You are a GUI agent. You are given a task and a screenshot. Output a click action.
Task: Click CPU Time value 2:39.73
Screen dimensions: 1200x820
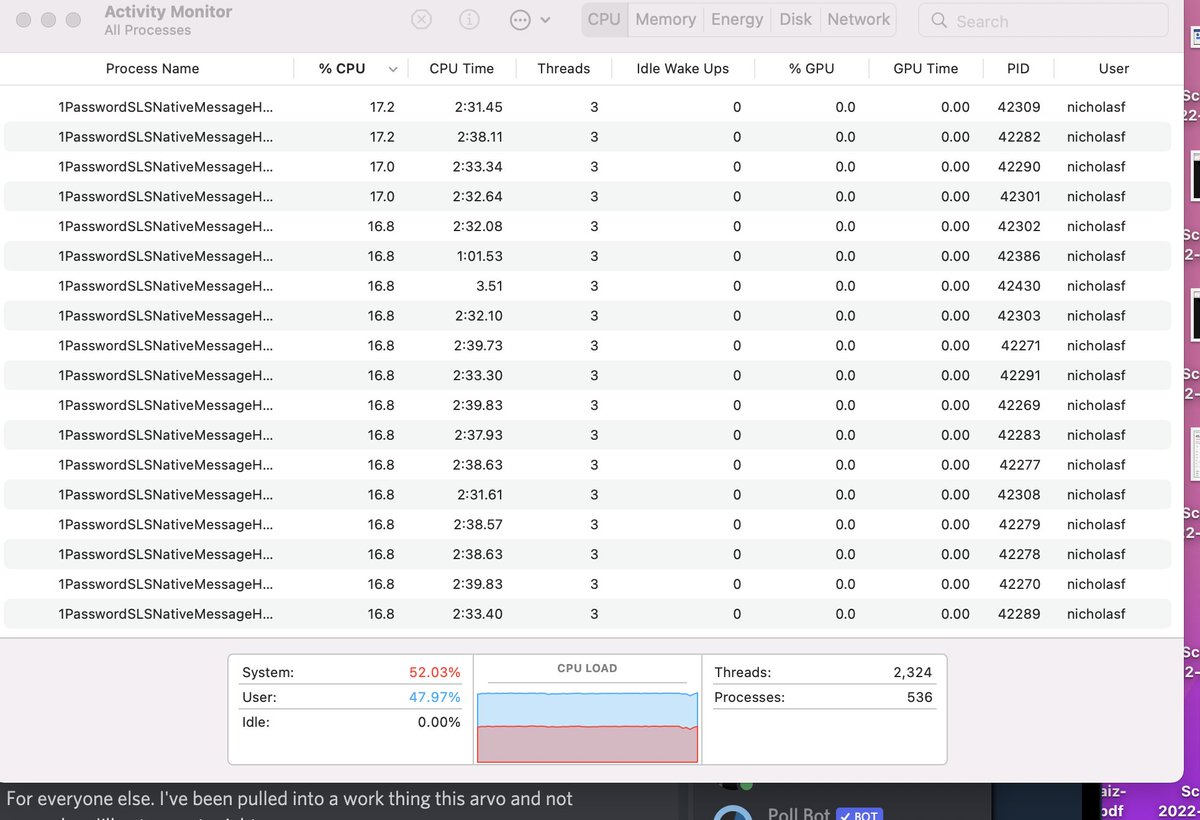tap(480, 346)
